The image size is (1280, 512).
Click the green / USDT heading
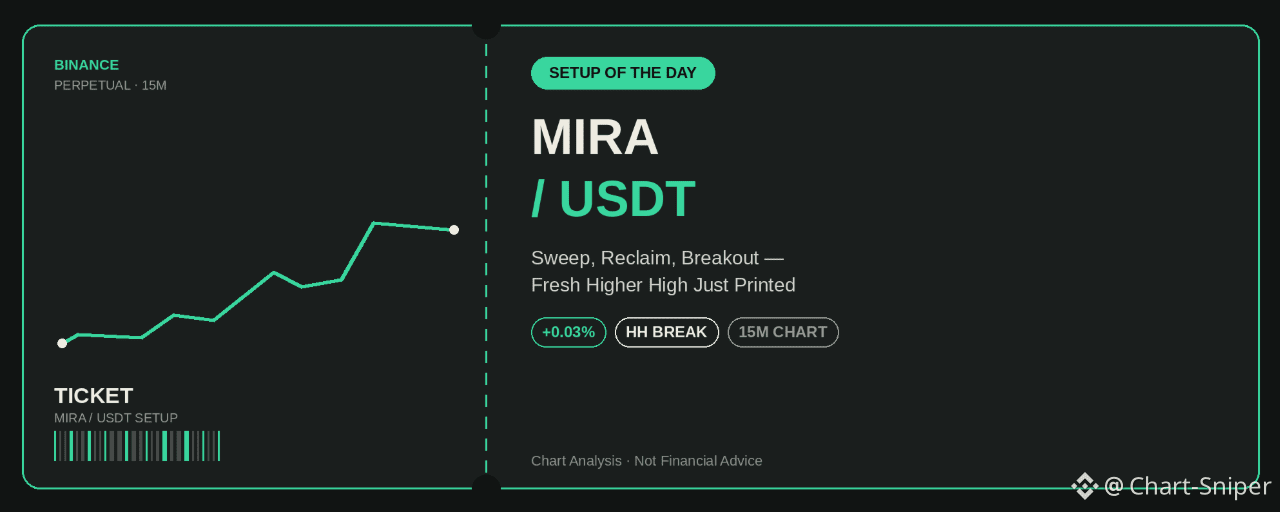point(613,199)
